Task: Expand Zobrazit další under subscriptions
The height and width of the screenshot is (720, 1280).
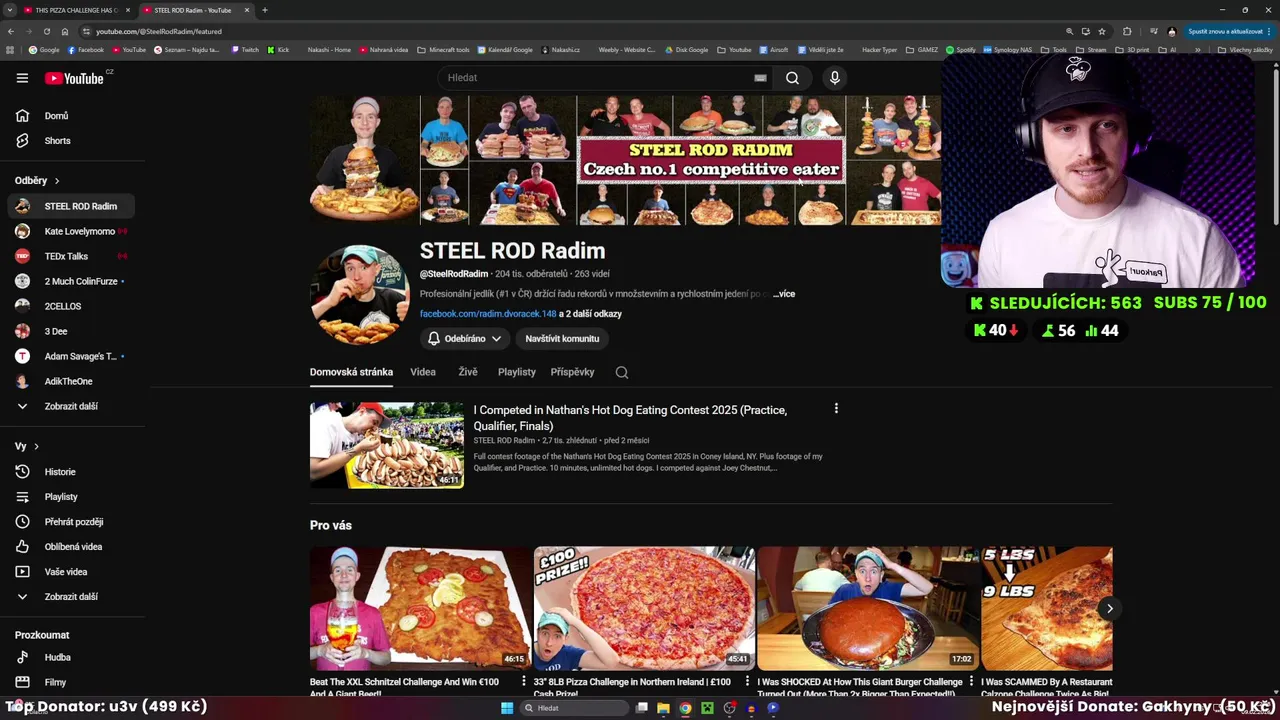Action: coord(70,407)
